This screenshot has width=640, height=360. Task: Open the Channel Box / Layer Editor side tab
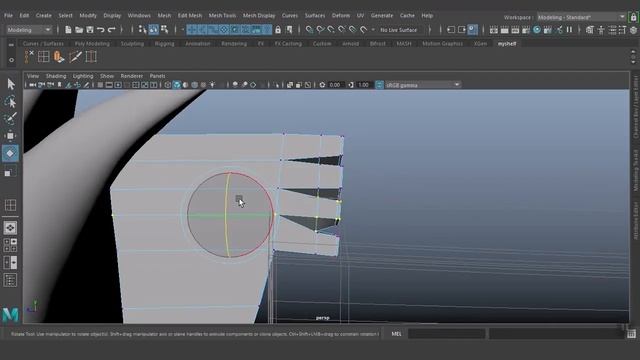[x=636, y=107]
